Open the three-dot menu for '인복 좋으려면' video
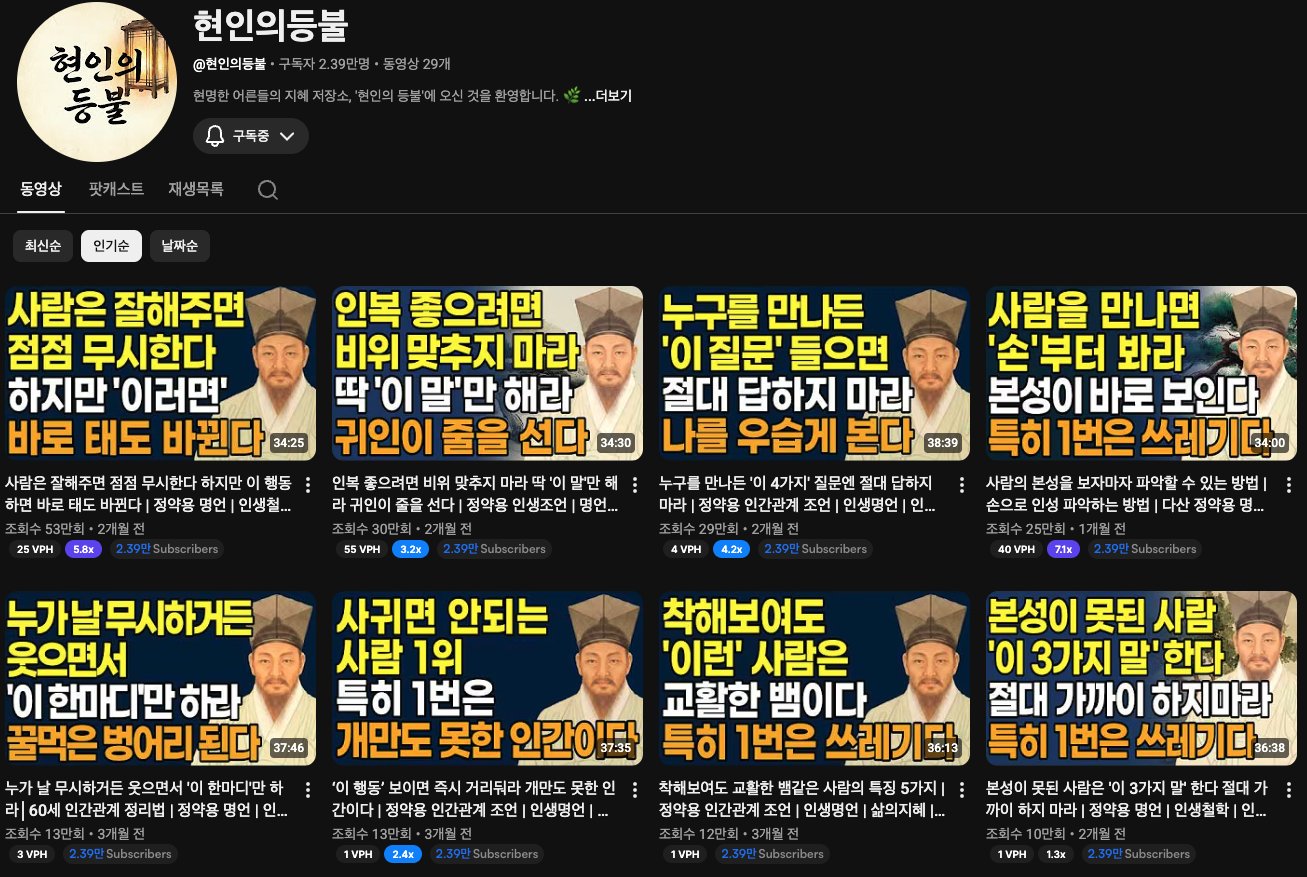Viewport: 1307px width, 877px height. 635,486
